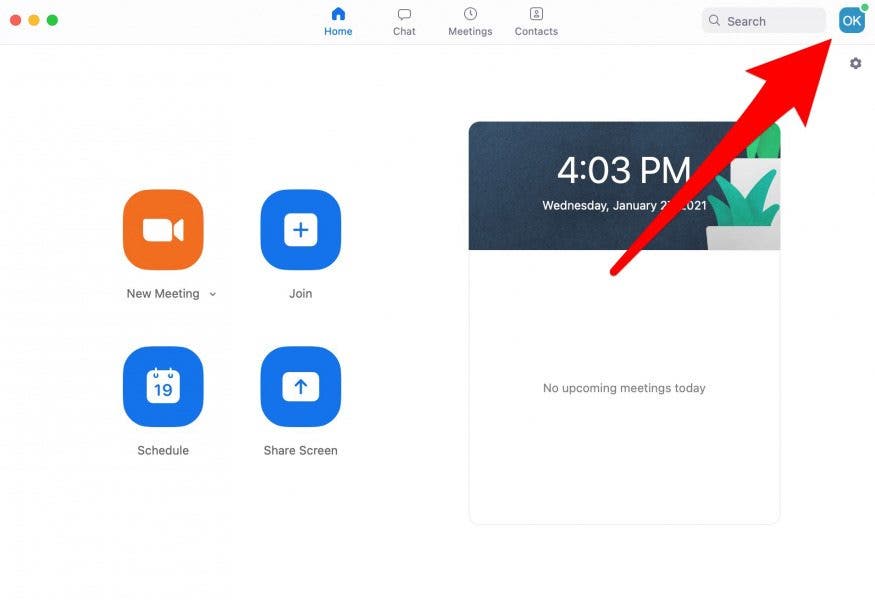Image resolution: width=875 pixels, height=600 pixels.
Task: Switch to the Home tab
Action: 338,21
